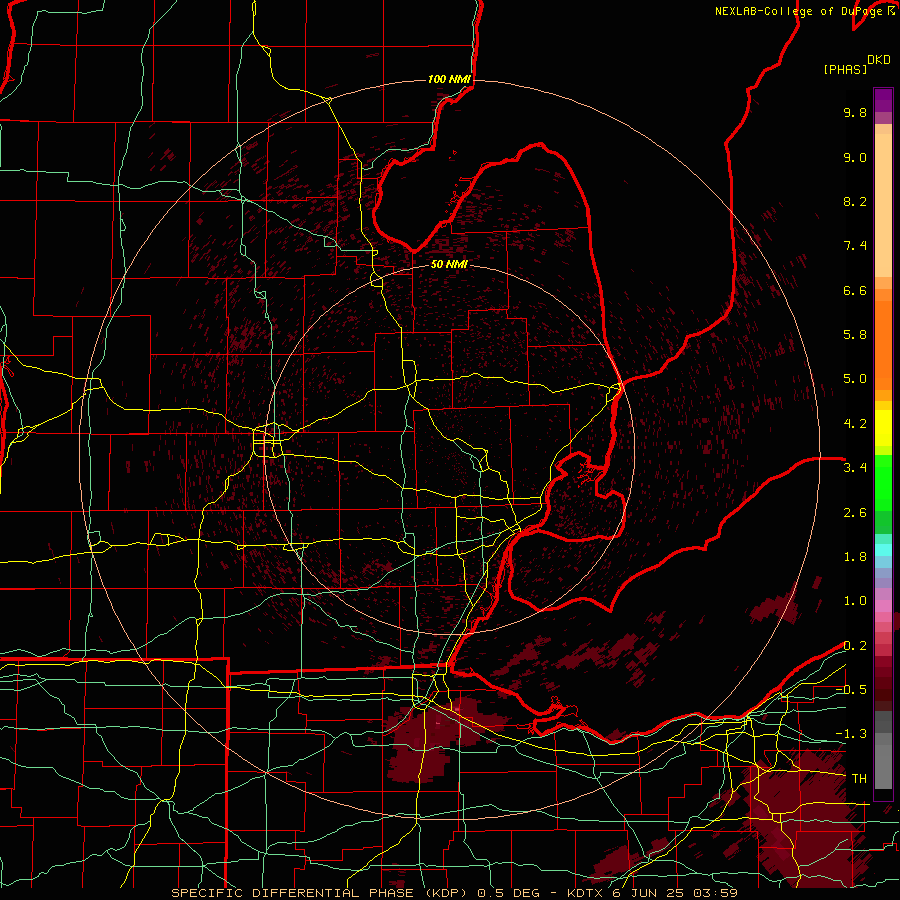Click the 9.0 scale value

coord(855,157)
